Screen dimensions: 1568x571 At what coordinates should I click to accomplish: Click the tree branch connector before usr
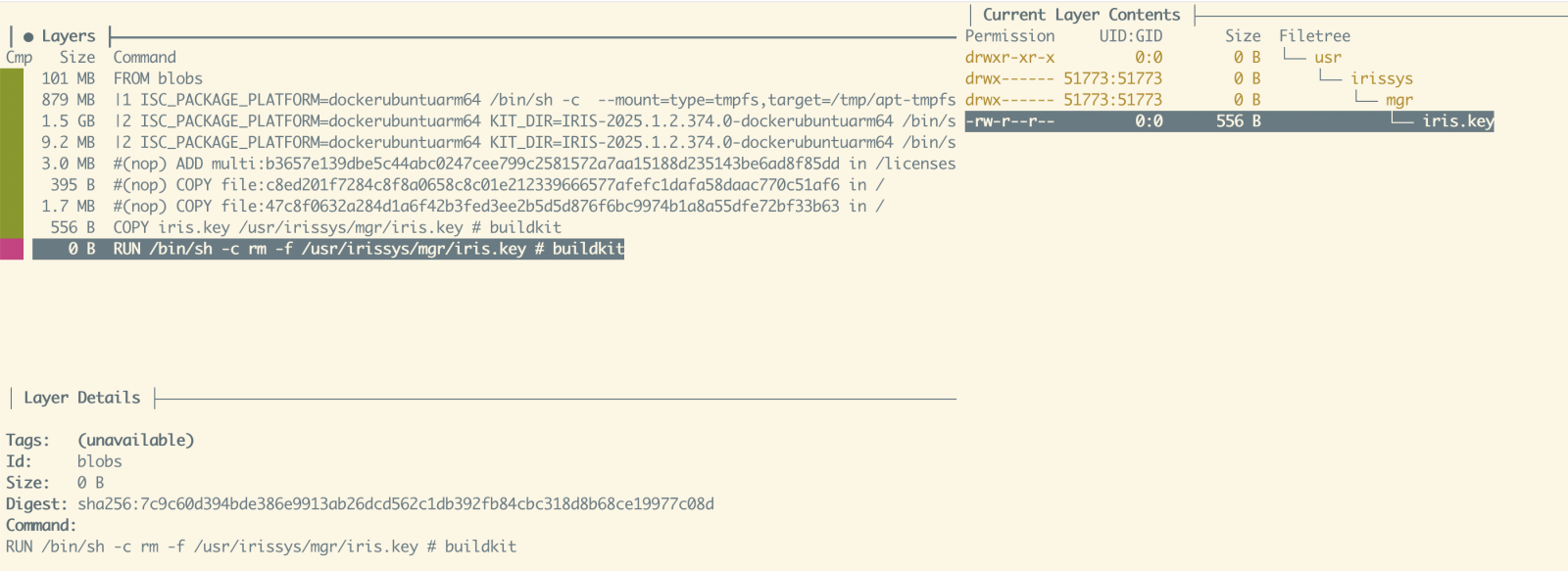click(x=1295, y=57)
